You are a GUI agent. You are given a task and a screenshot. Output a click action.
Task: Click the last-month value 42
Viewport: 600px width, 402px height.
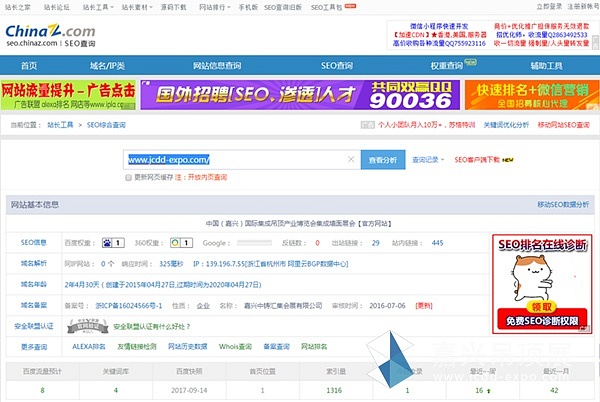(x=554, y=391)
